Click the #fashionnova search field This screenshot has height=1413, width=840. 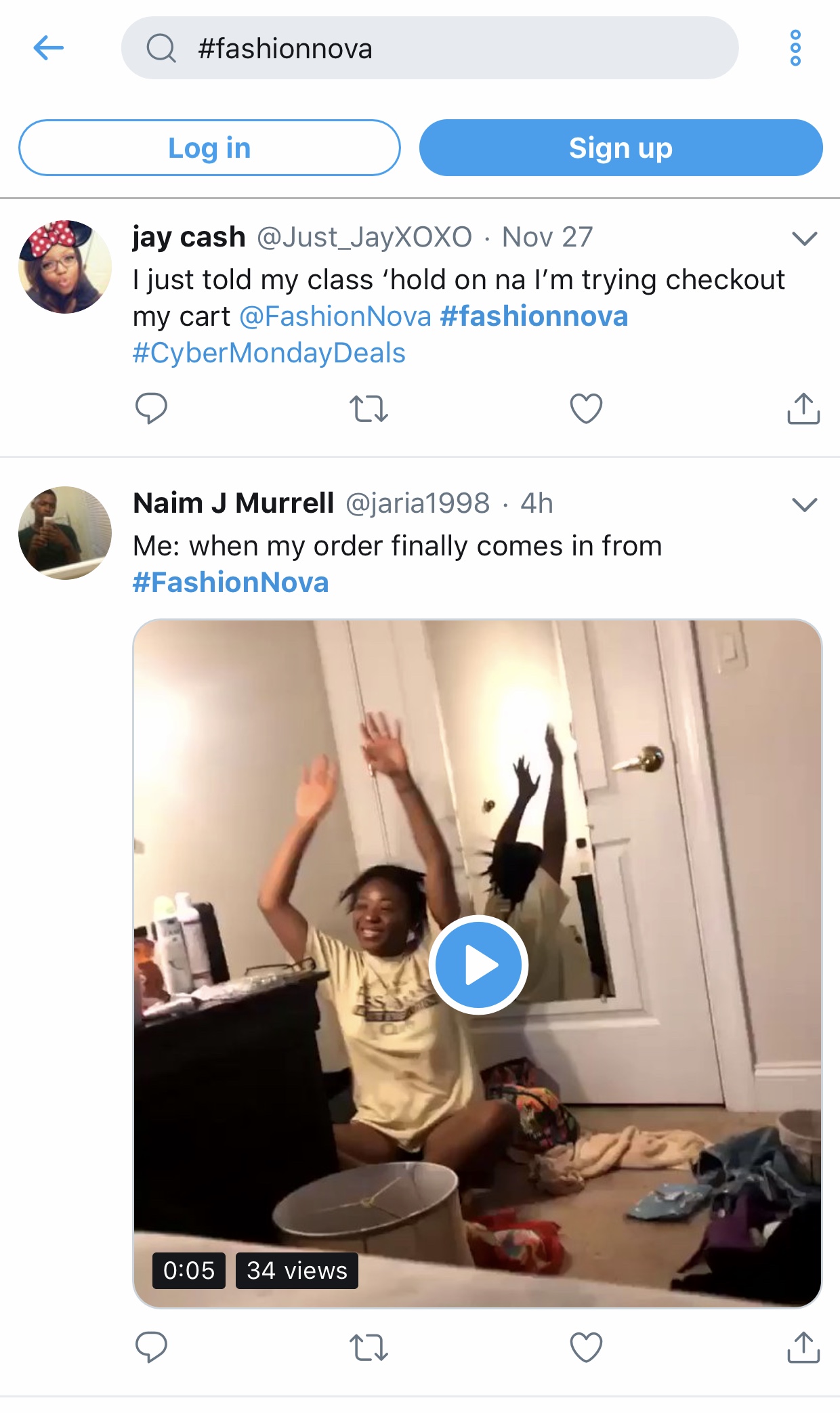coord(429,48)
